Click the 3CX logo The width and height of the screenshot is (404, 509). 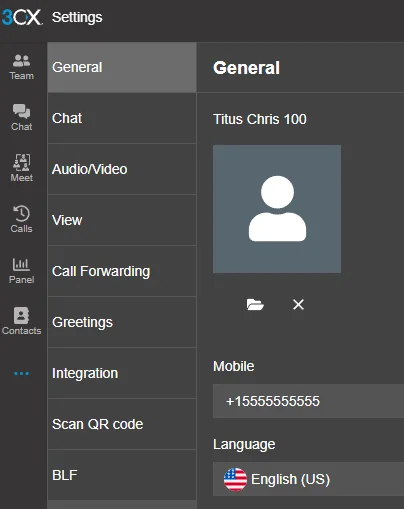[x=22, y=17]
